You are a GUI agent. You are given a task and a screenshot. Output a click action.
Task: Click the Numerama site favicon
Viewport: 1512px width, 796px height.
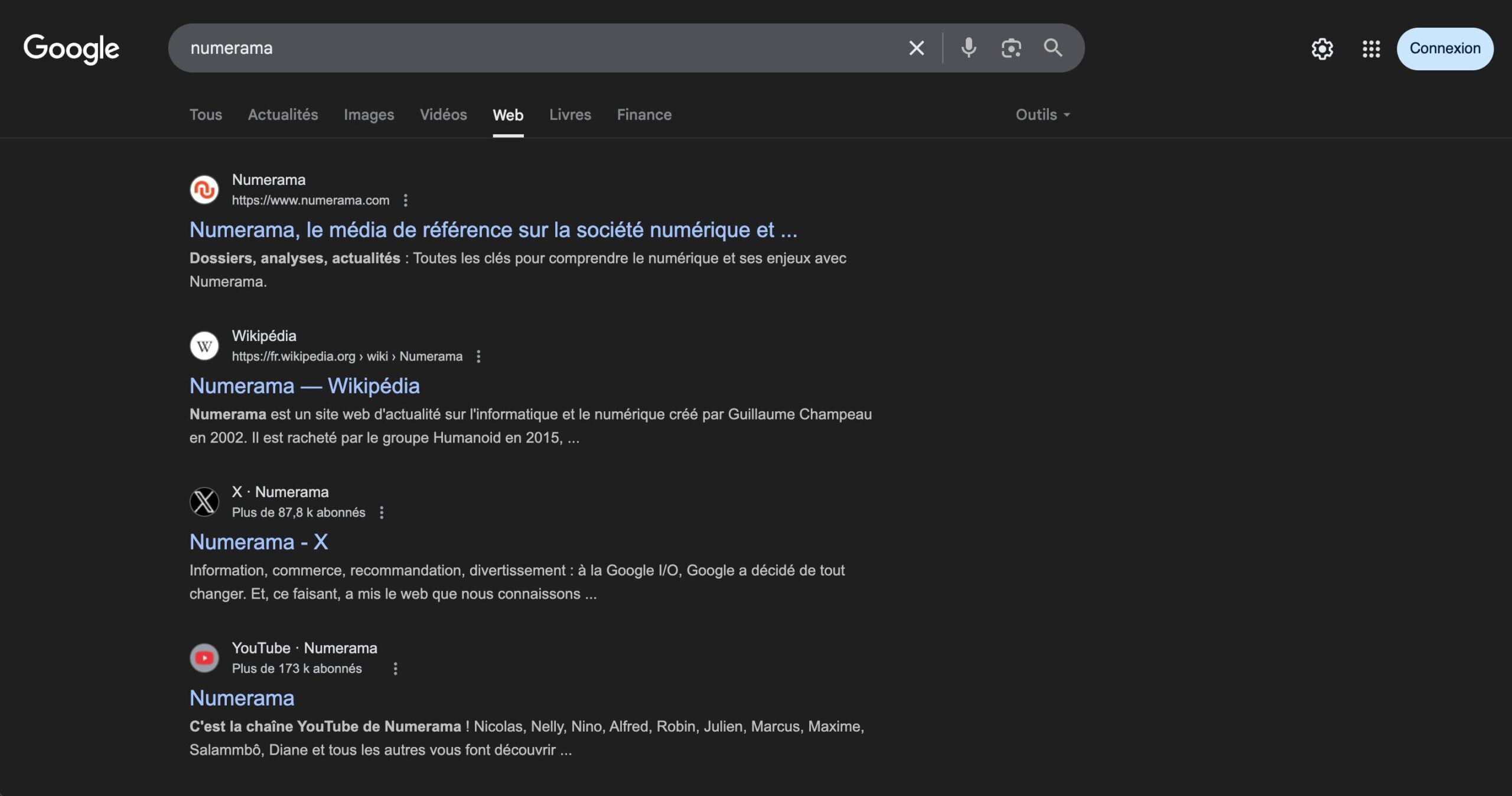204,190
